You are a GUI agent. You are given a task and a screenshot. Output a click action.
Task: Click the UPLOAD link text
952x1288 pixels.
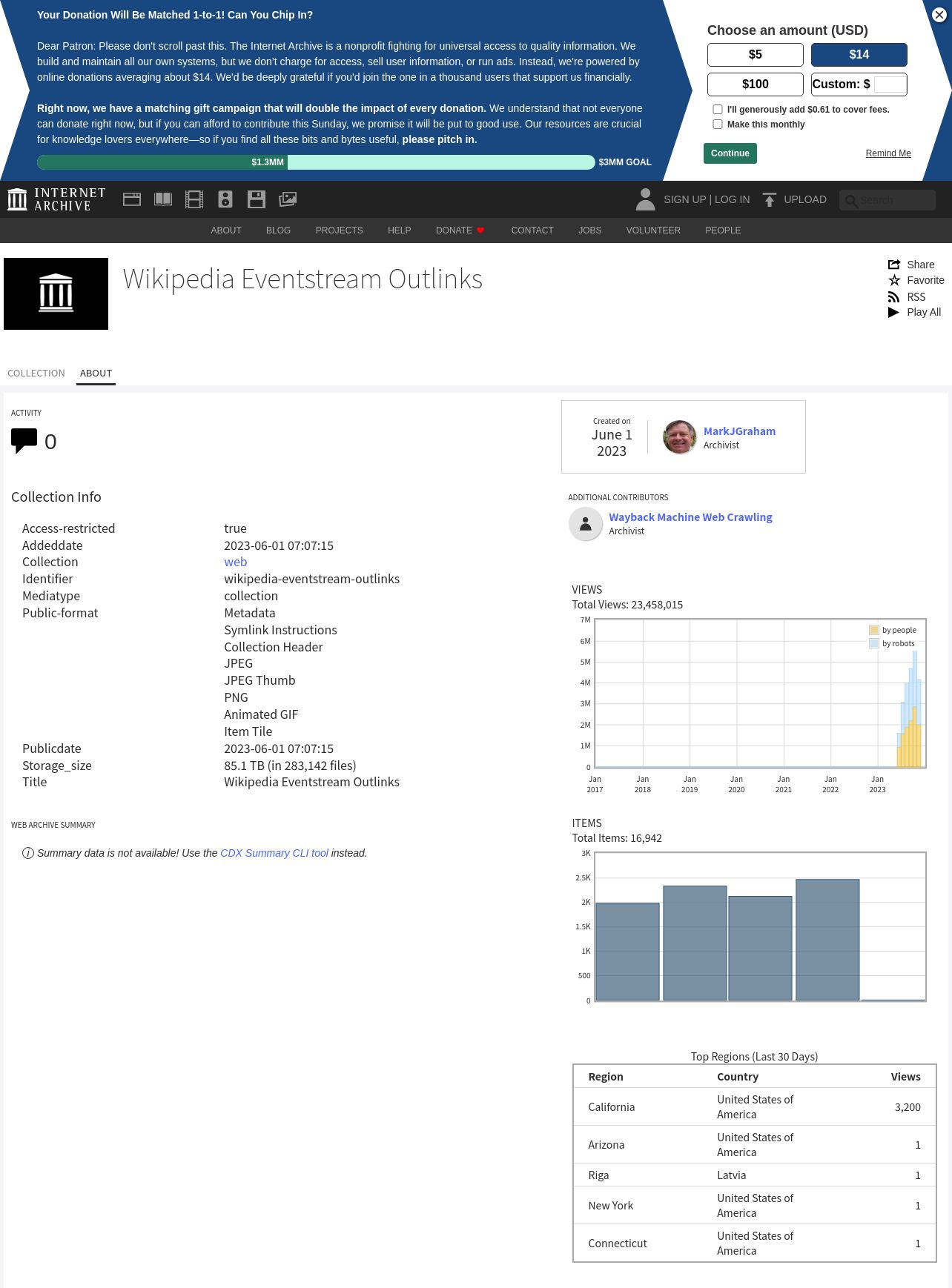805,199
